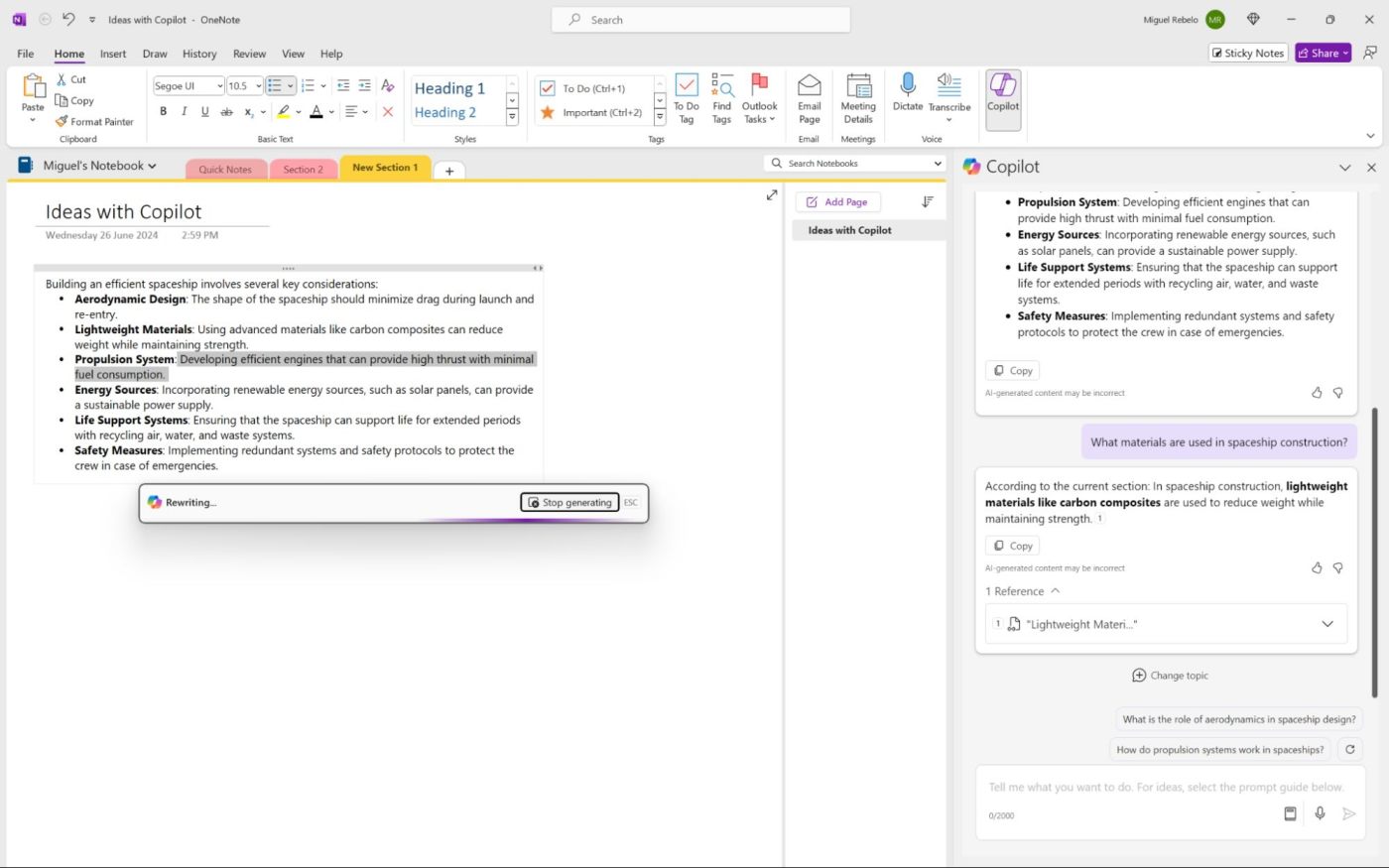Increase the indent of the list
This screenshot has width=1389, height=868.
click(364, 85)
